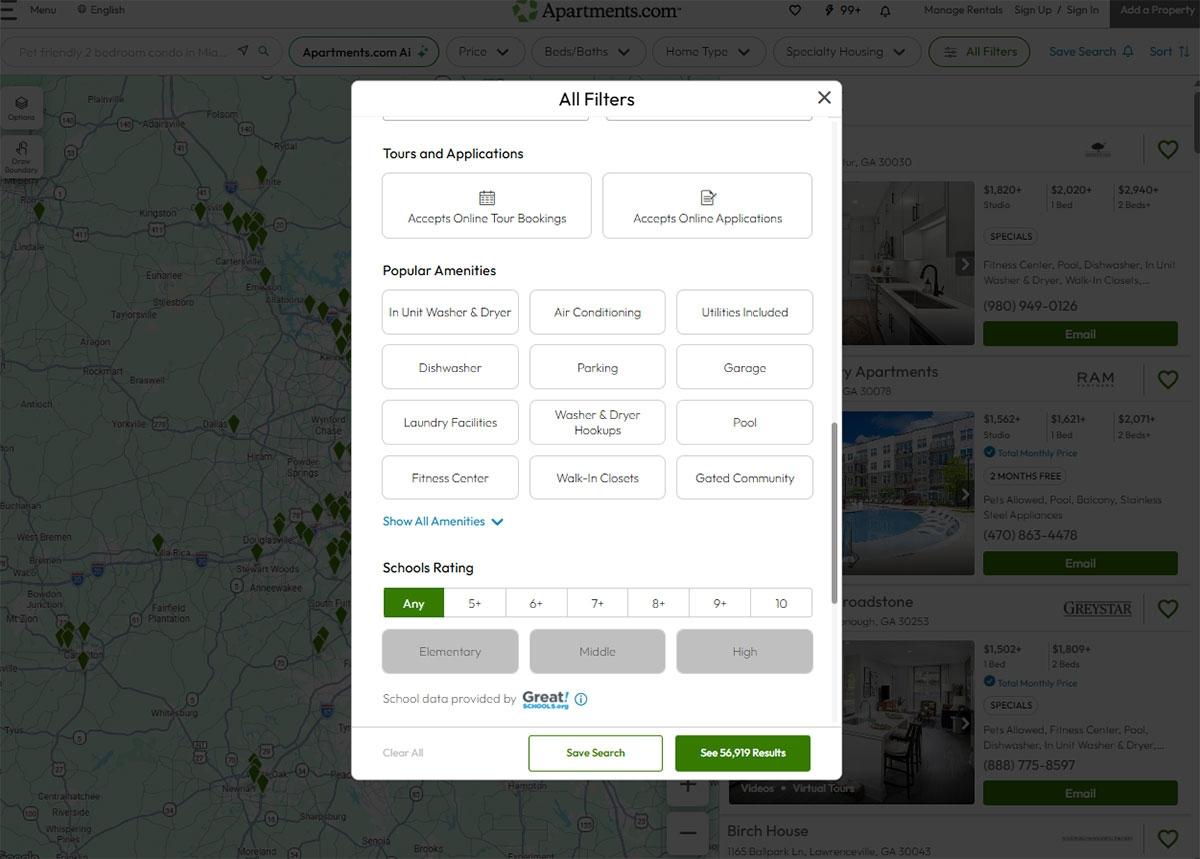This screenshot has width=1200, height=859.
Task: Open favorites heart icon in header
Action: click(x=795, y=10)
